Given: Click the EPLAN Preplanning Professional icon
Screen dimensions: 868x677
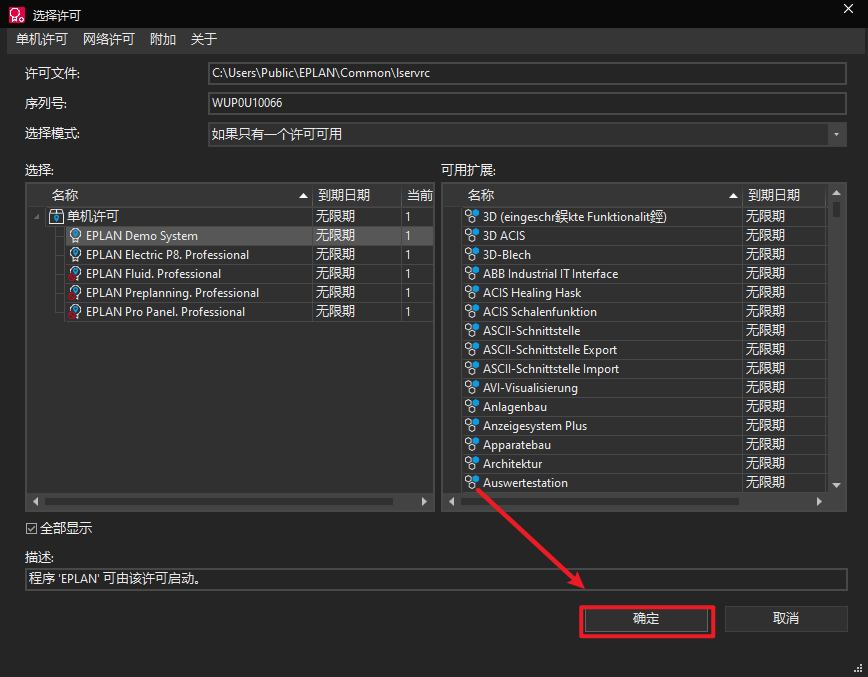Looking at the screenshot, I should coord(75,293).
